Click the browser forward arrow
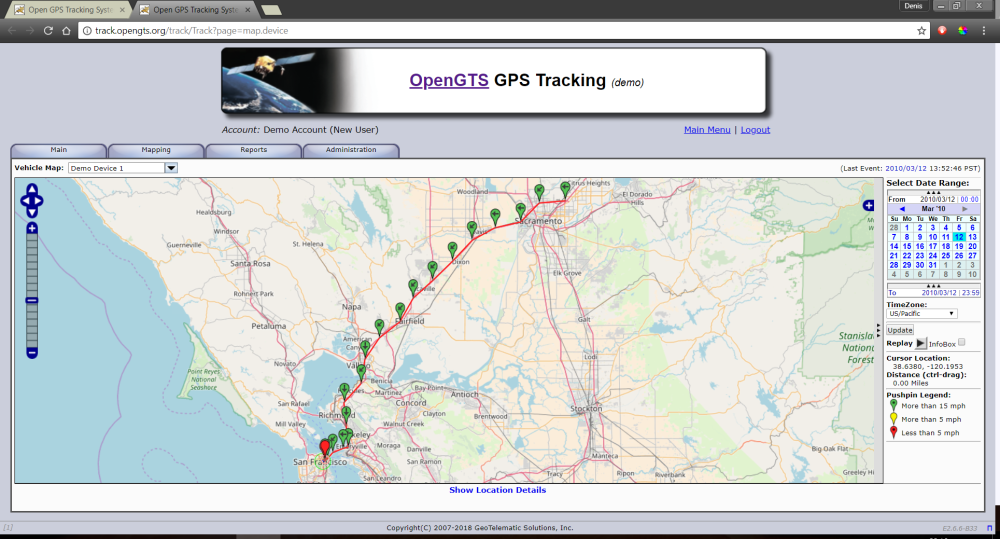1000x539 pixels. (x=30, y=30)
